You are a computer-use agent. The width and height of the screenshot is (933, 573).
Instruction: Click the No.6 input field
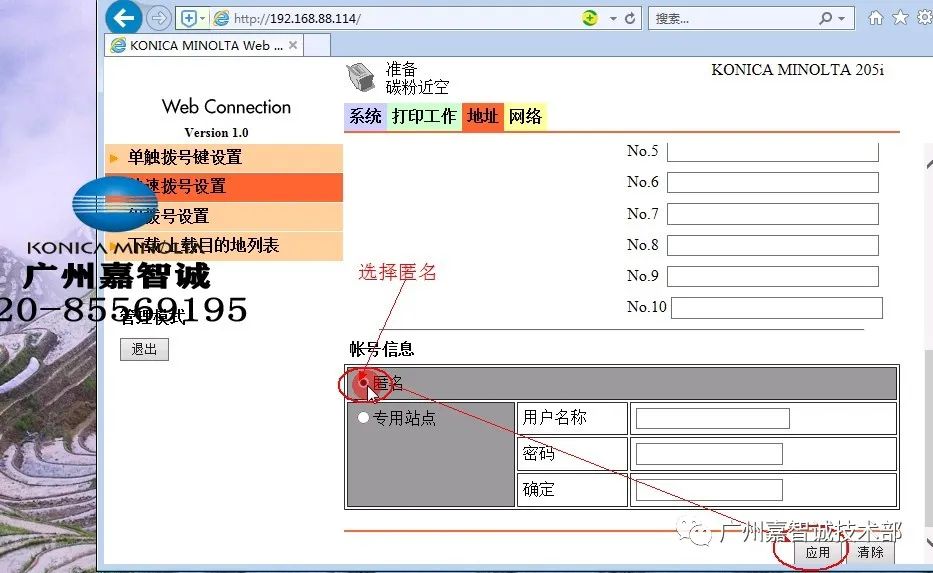pos(772,183)
